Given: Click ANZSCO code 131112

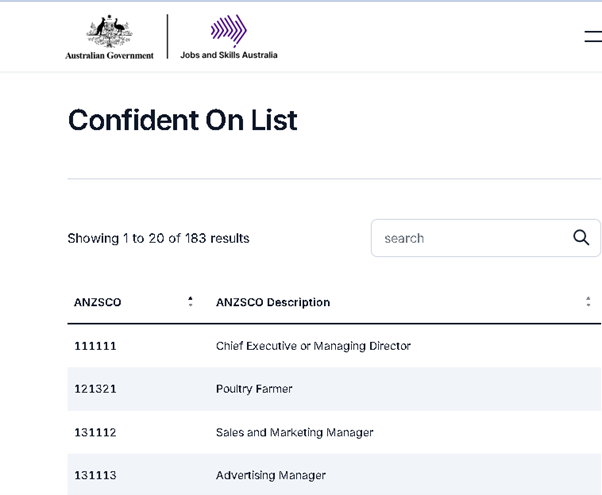Looking at the screenshot, I should [95, 432].
